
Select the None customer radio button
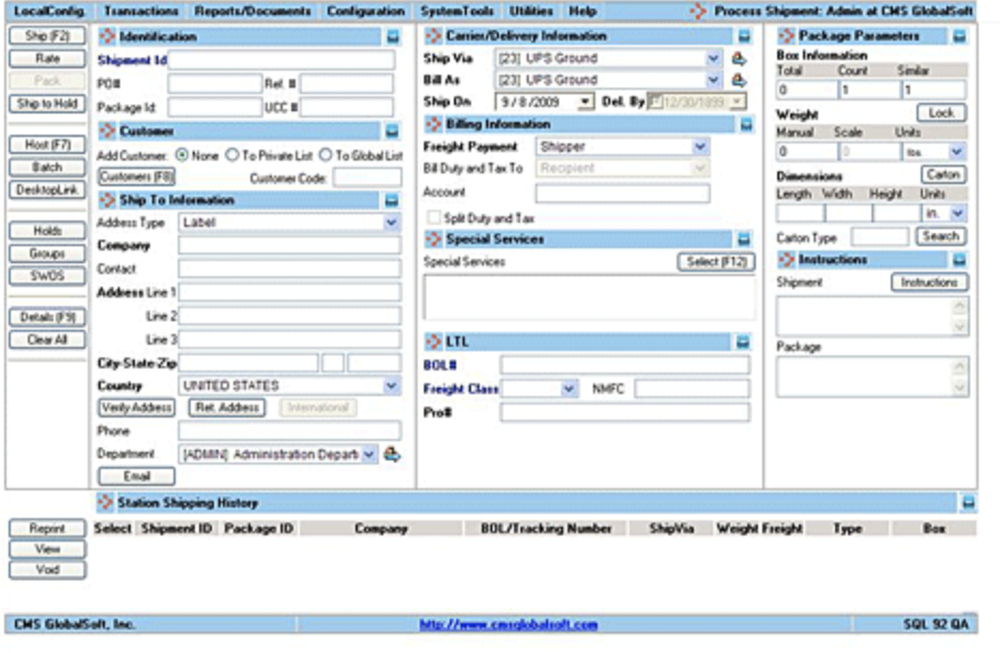182,156
